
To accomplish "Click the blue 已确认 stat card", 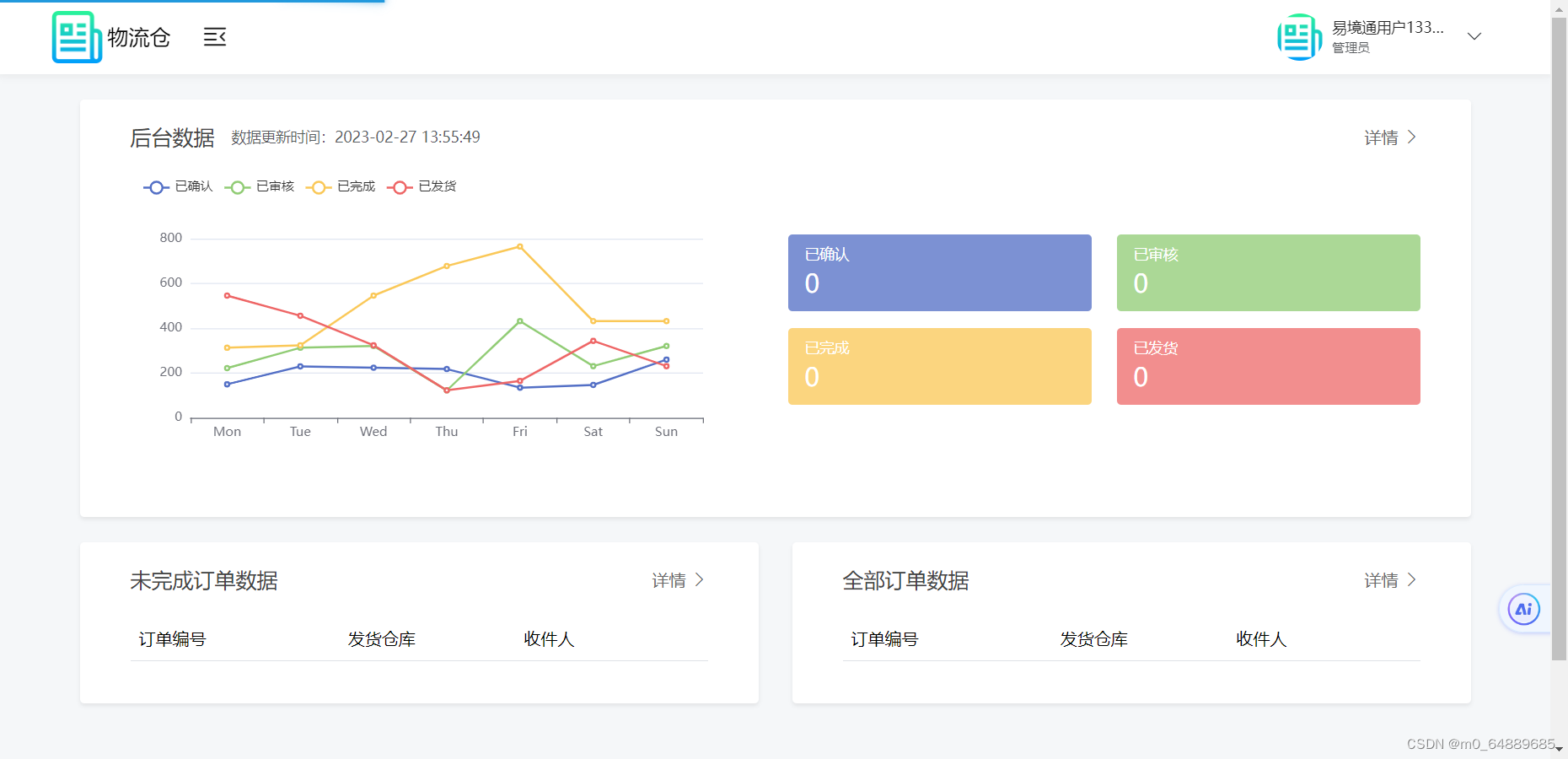I will [x=939, y=272].
